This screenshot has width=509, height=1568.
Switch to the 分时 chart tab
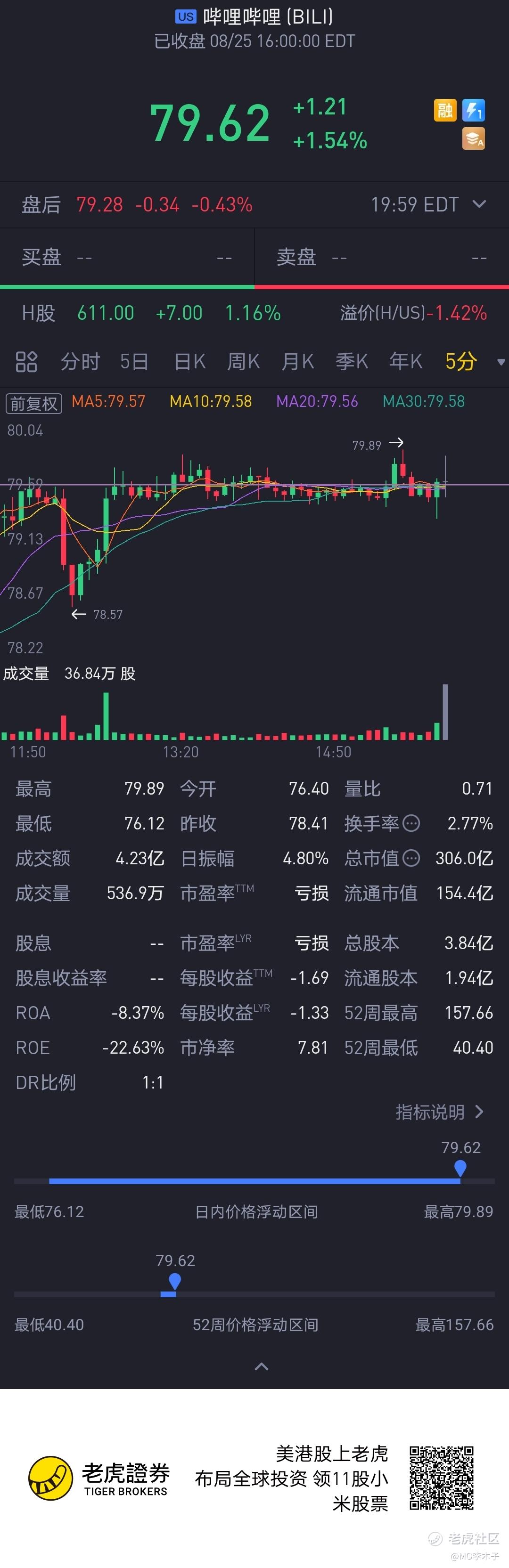[x=80, y=362]
